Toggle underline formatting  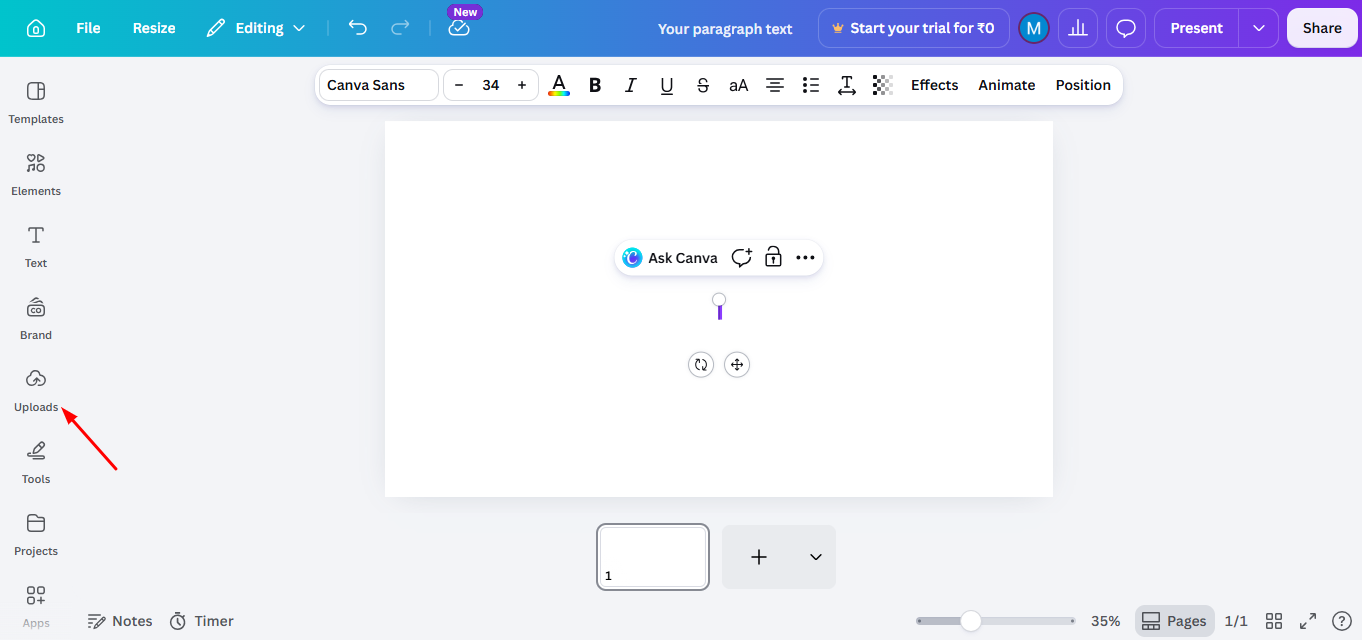(667, 85)
